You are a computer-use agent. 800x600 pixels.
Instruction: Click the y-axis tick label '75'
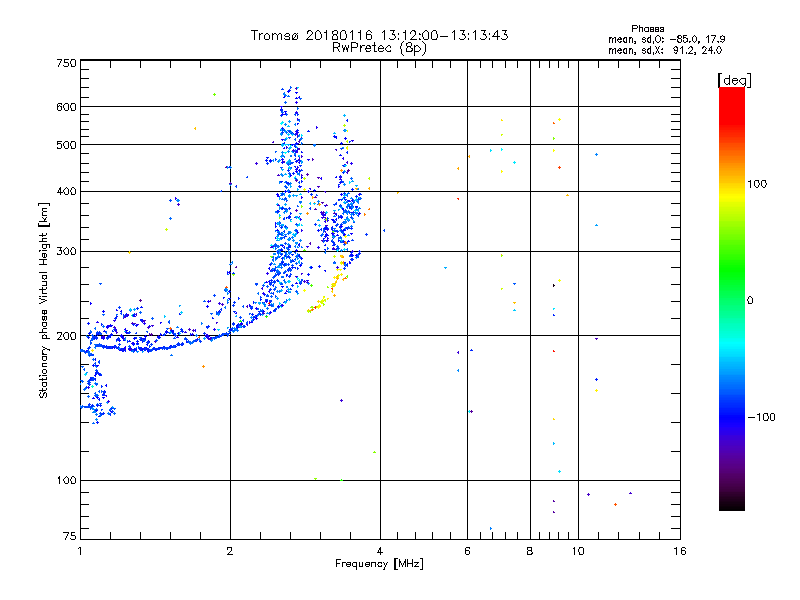(70, 536)
